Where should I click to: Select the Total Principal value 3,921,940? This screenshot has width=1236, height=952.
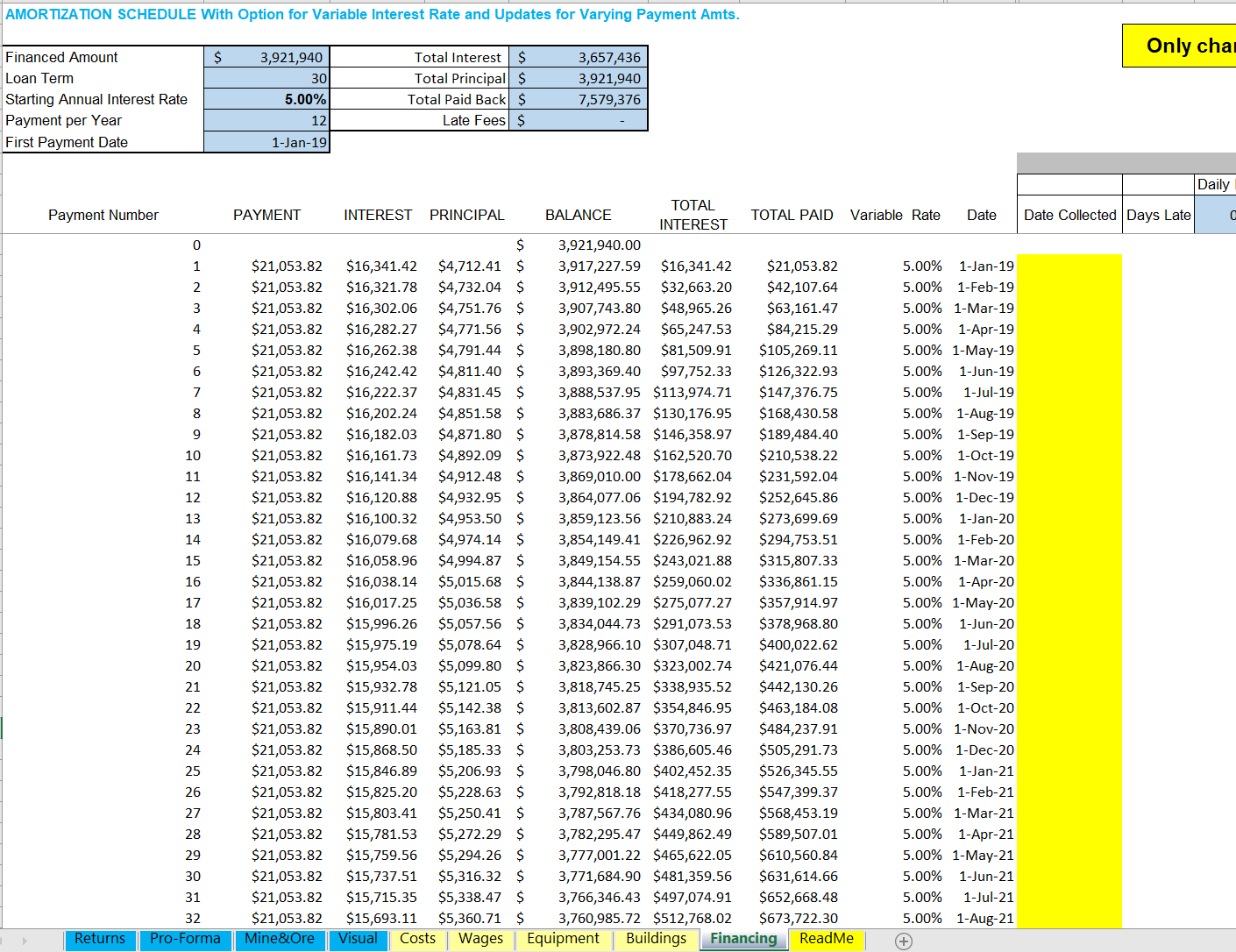579,78
